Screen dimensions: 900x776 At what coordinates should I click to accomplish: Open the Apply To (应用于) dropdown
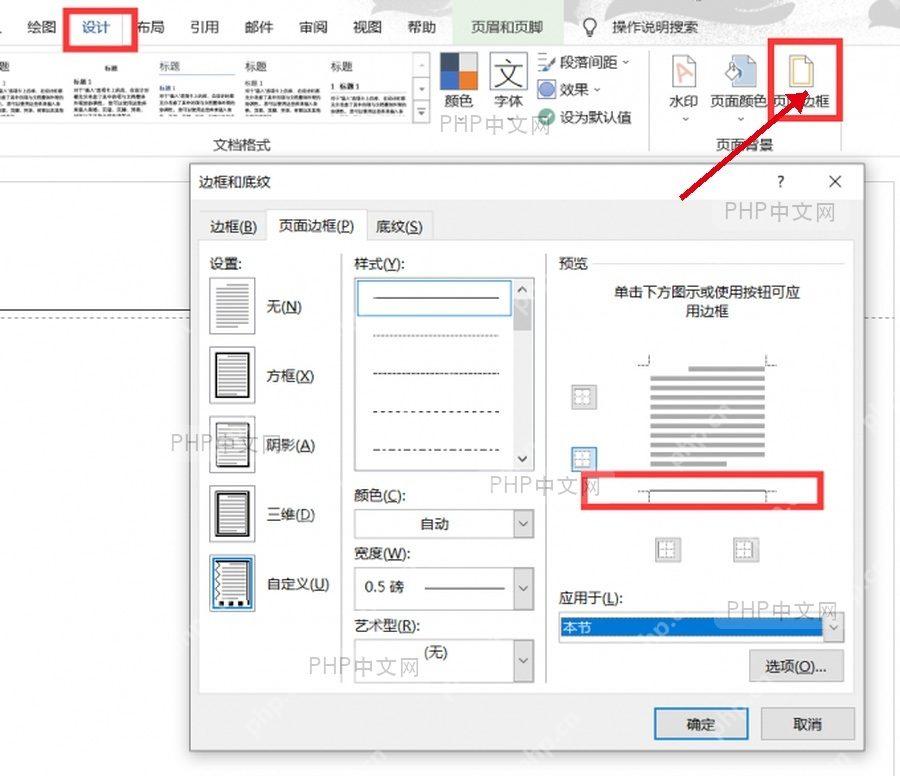[701, 627]
